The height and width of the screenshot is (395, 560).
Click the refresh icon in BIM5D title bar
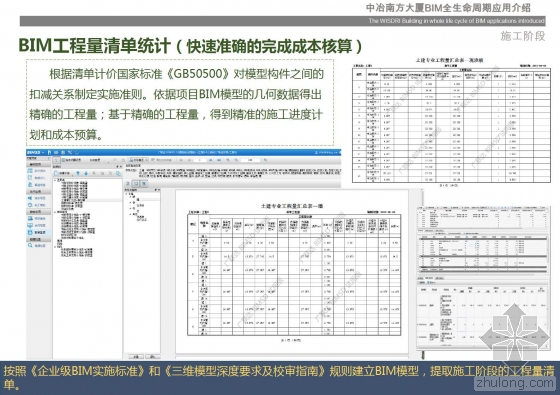77,152
